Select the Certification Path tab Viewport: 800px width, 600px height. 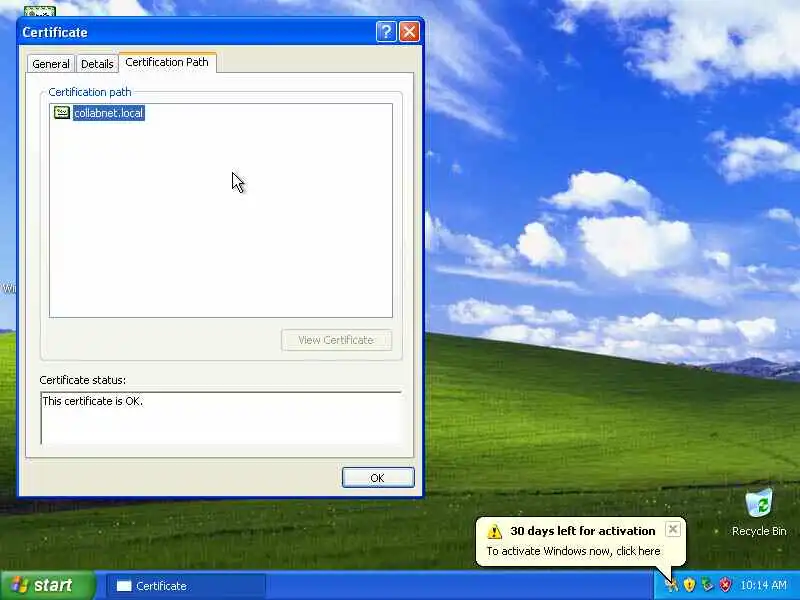click(167, 62)
